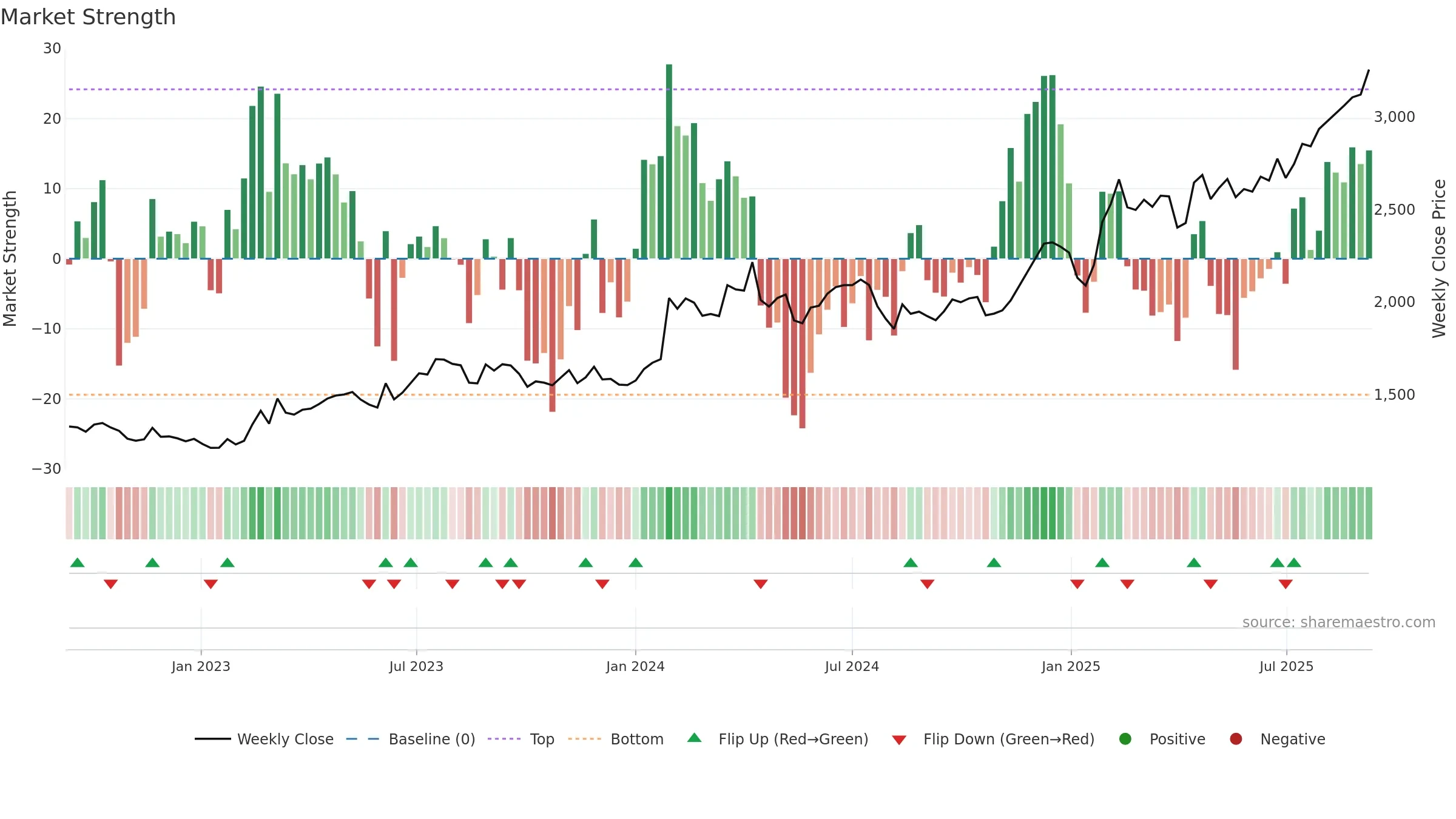Screen dimensions: 1456x819
Task: Click the "2,500" right axis tick label
Action: point(1394,210)
